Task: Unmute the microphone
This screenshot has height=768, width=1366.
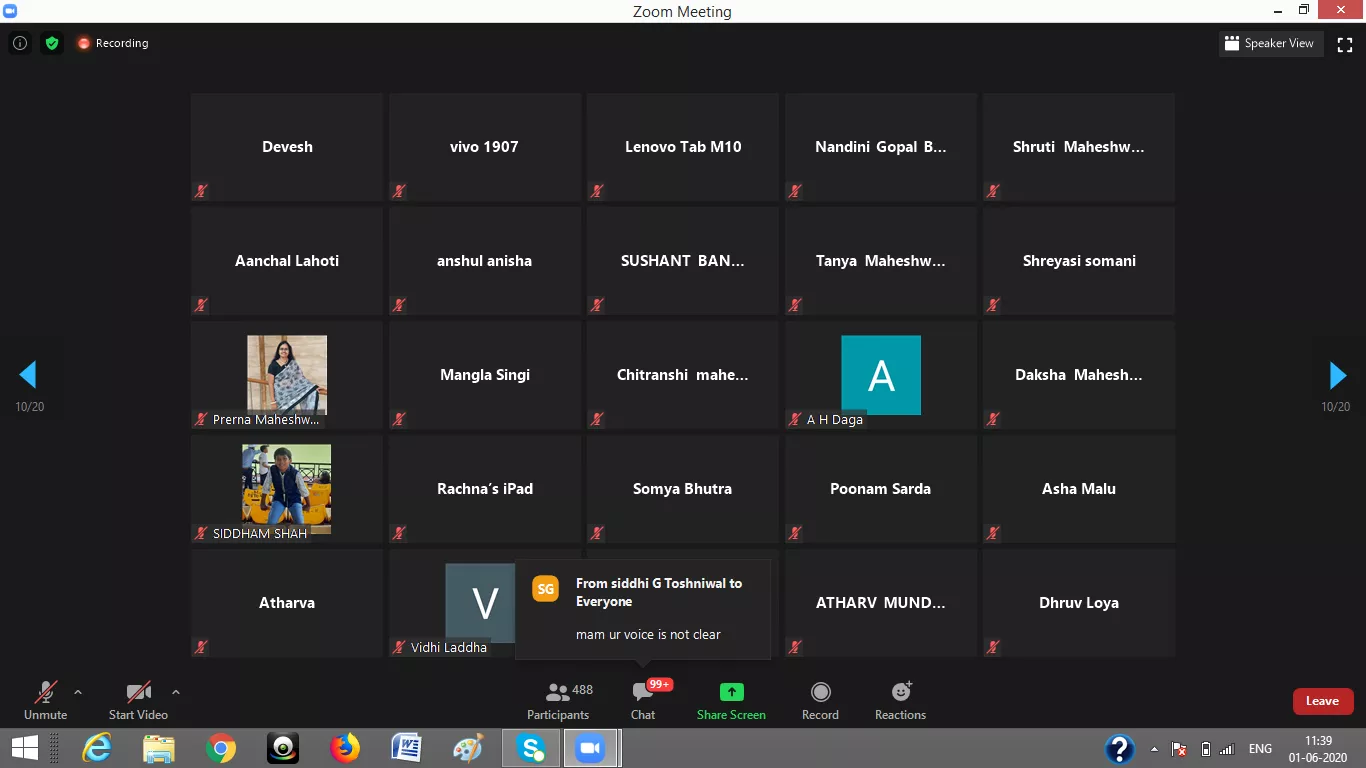Action: (45, 700)
